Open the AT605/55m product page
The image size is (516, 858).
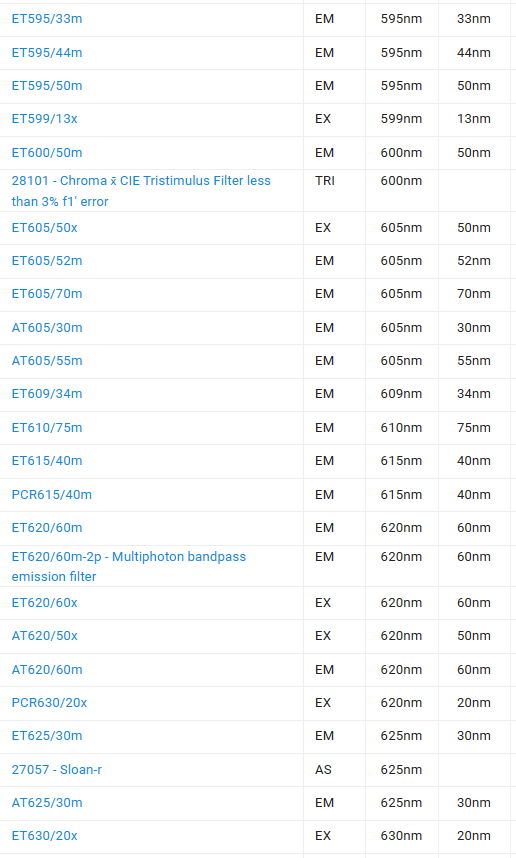pos(47,361)
